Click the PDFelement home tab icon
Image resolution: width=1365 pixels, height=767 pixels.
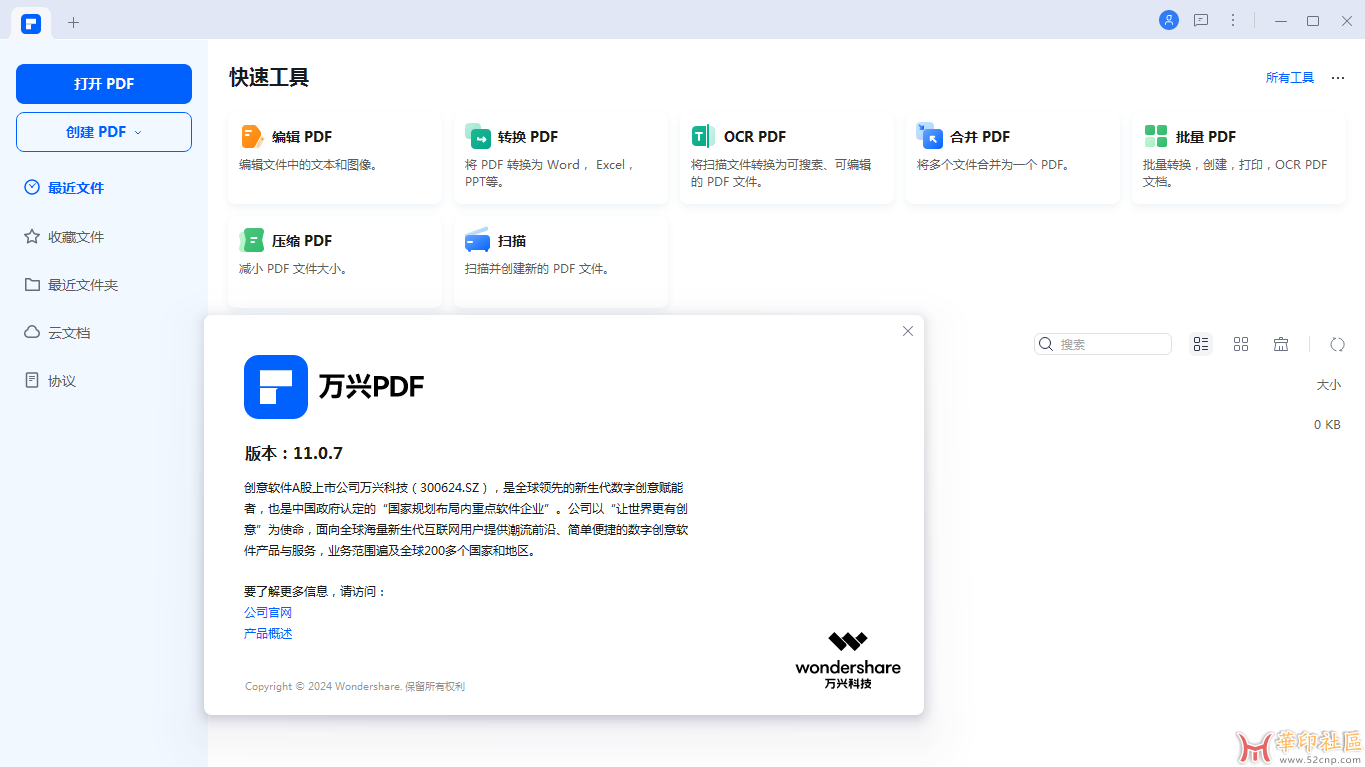[x=31, y=23]
